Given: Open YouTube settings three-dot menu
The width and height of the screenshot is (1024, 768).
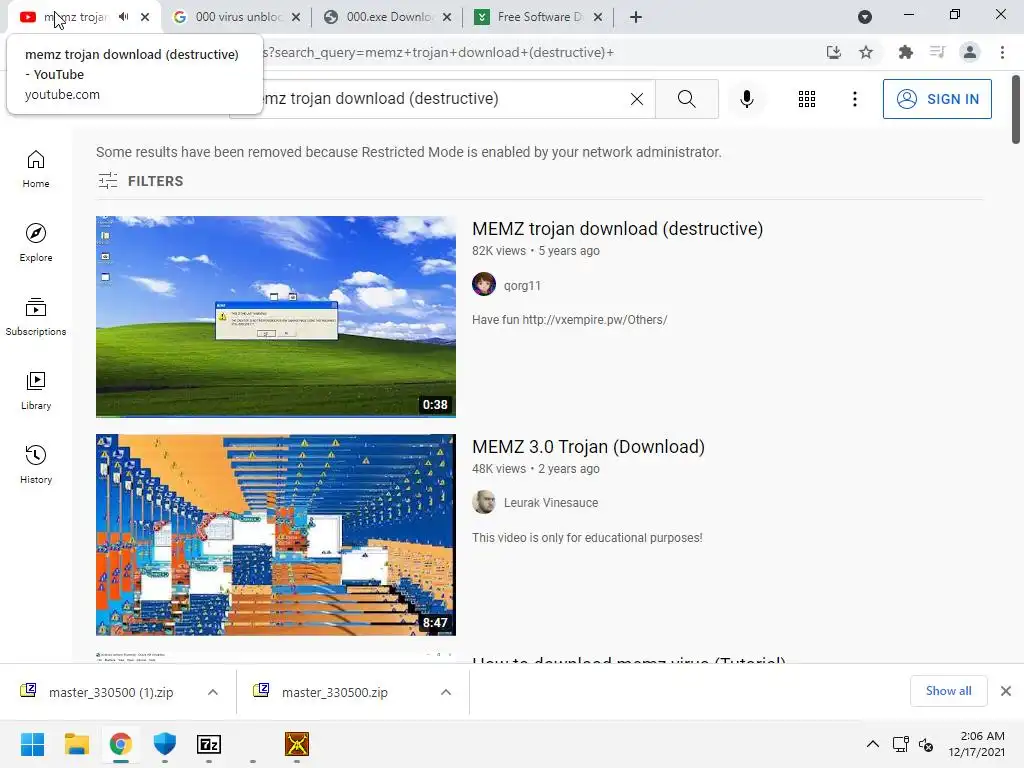Looking at the screenshot, I should [x=854, y=99].
